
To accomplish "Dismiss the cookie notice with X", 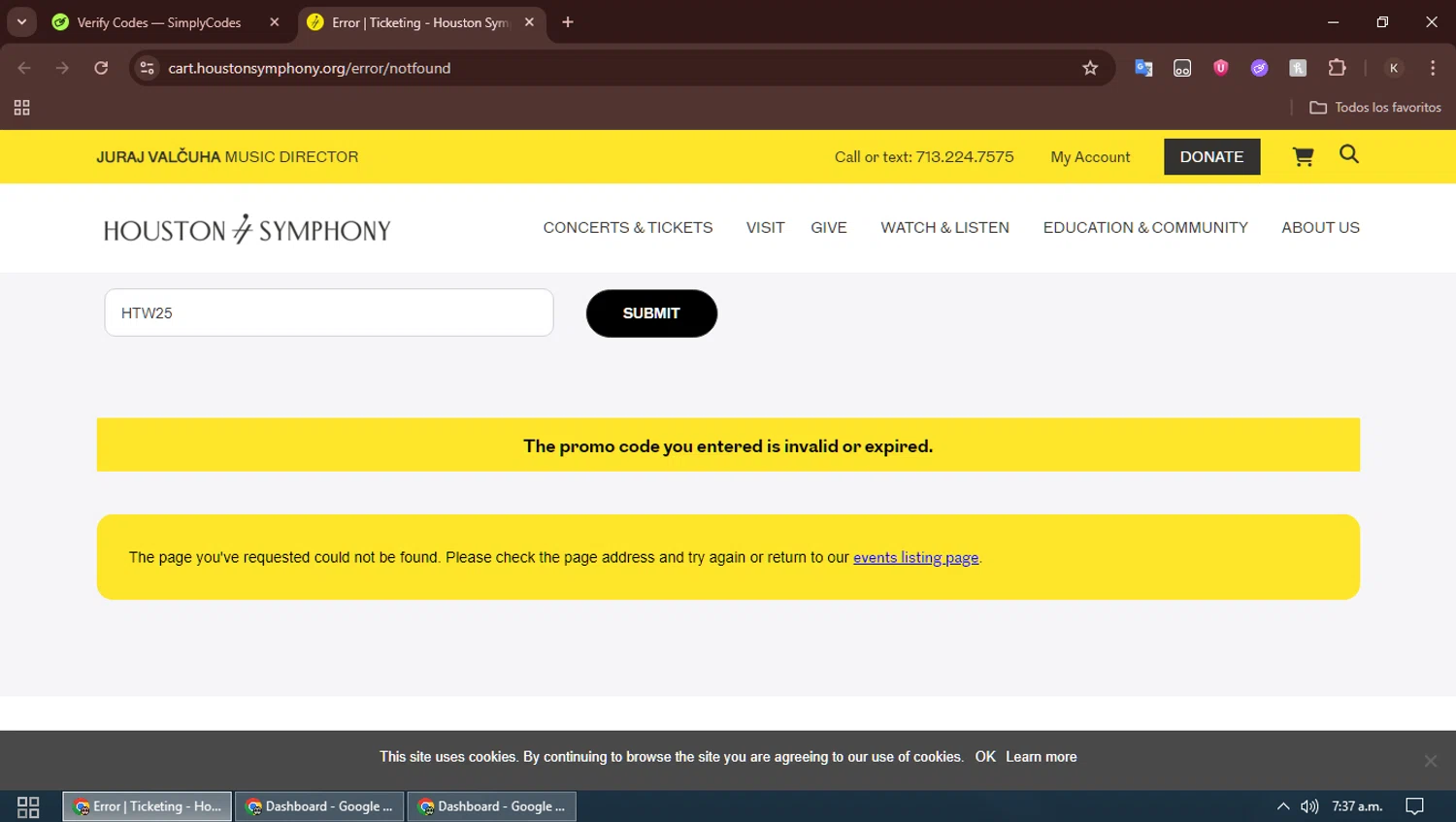I will [x=1430, y=761].
